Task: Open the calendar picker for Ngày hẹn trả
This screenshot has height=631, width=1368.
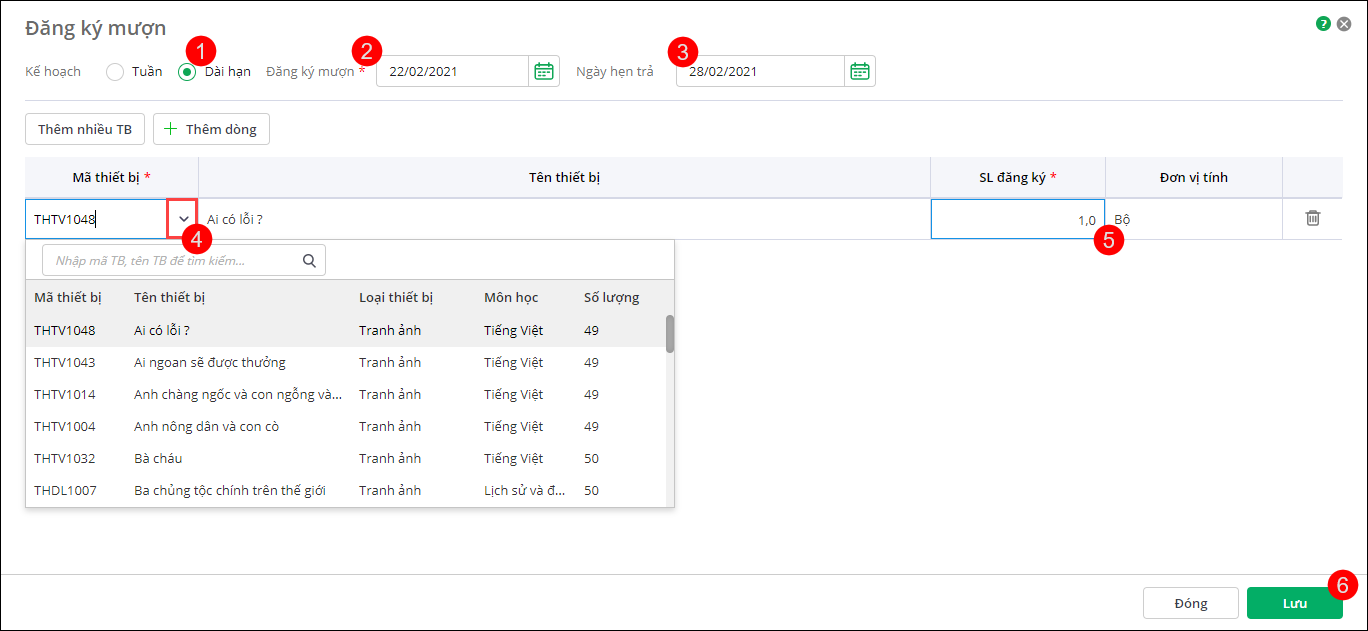Action: click(860, 71)
